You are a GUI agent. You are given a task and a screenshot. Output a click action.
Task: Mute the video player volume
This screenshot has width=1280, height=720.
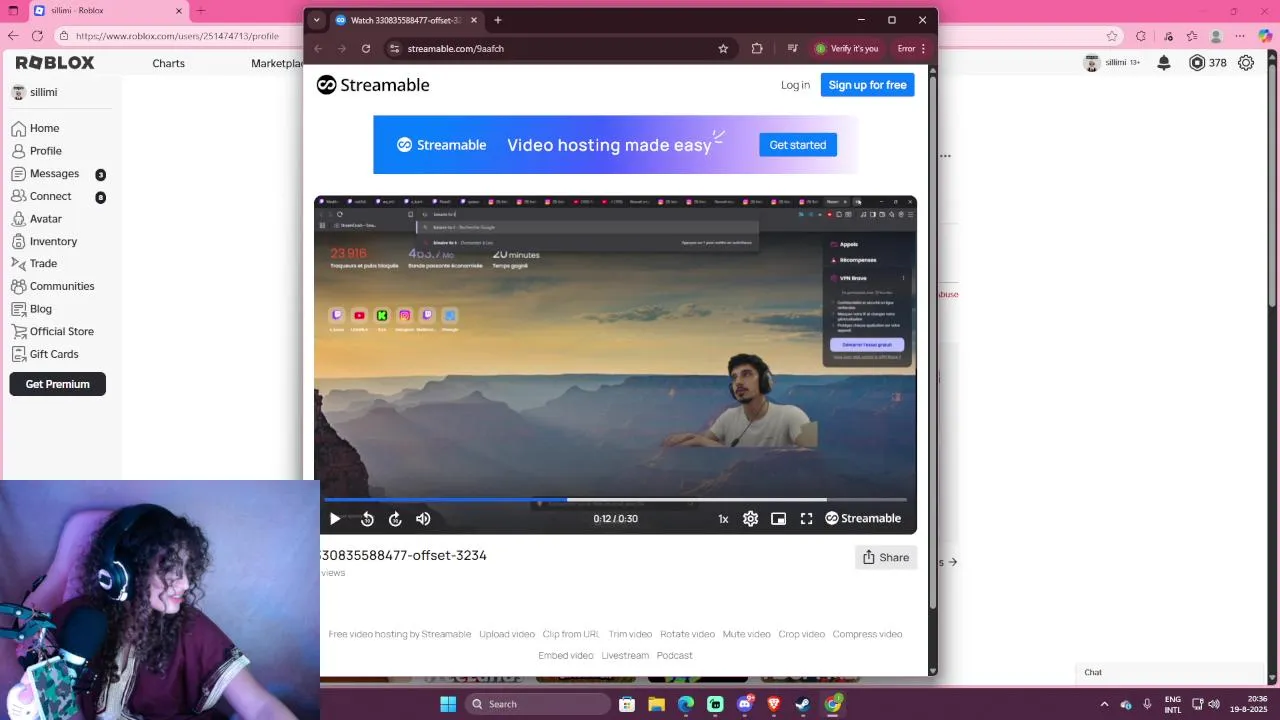point(423,519)
